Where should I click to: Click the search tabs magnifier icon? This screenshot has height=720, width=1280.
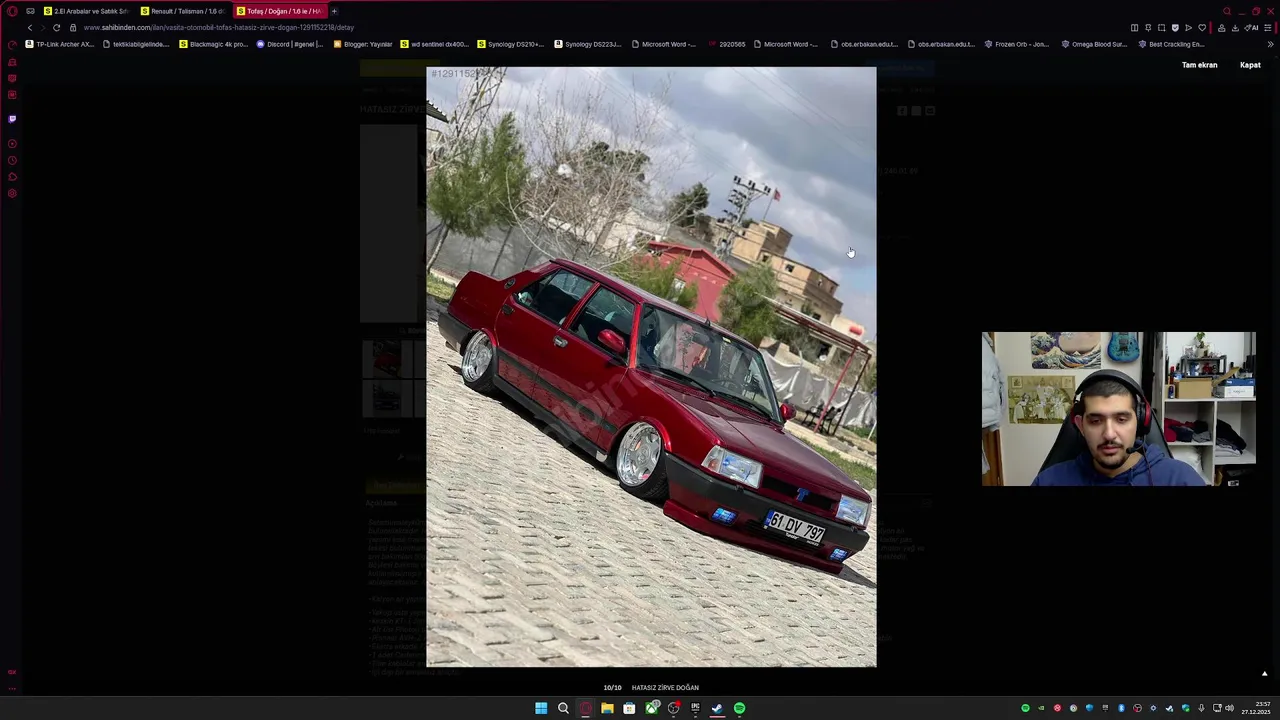tap(1227, 11)
